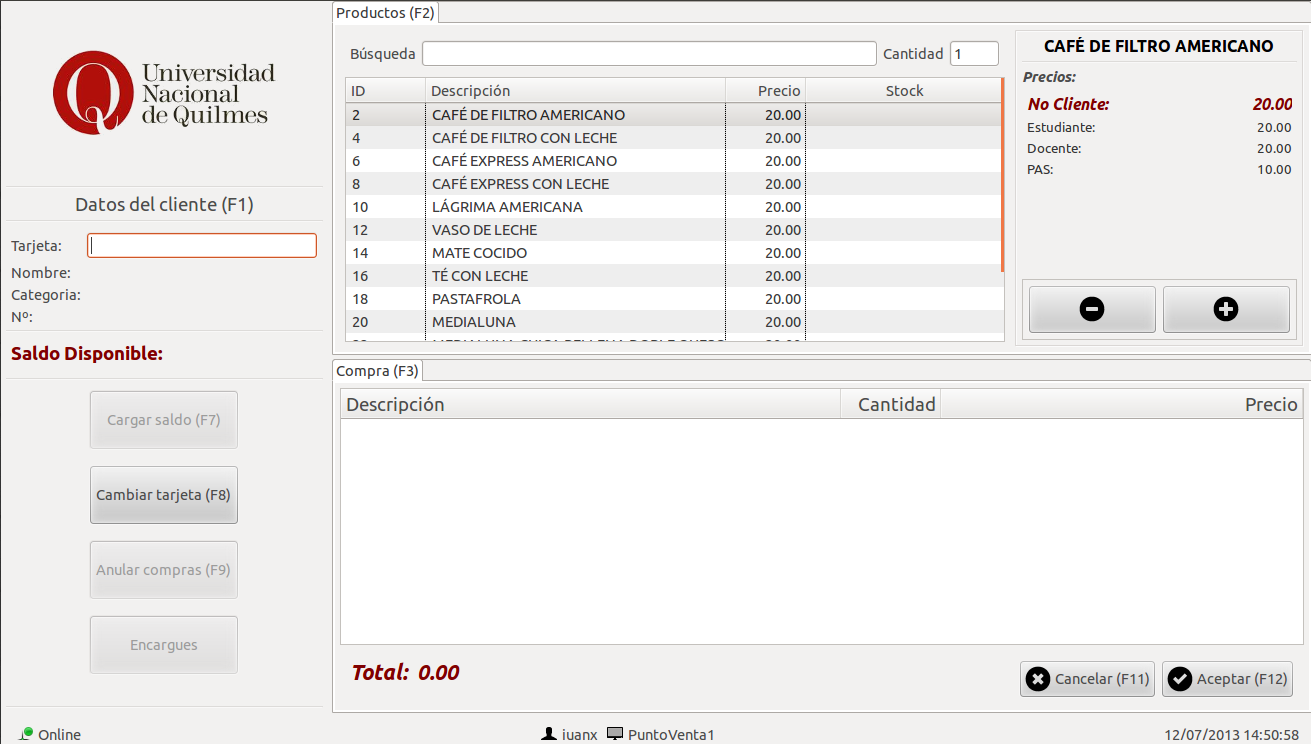Click the user icon beside iuanx
Image resolution: width=1311 pixels, height=744 pixels.
pos(548,734)
